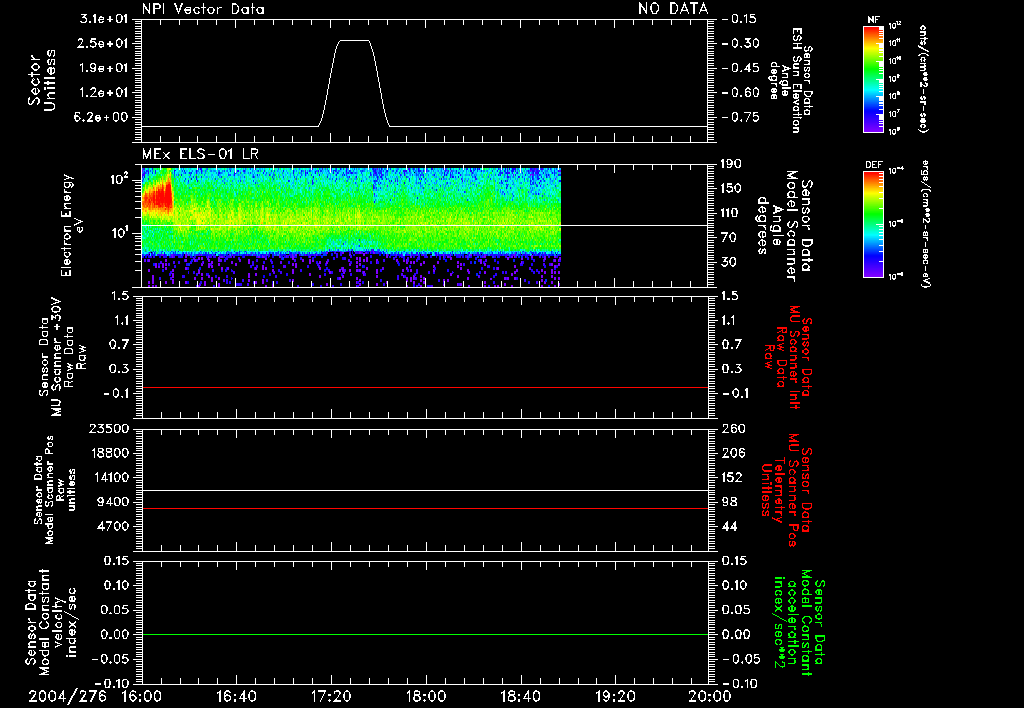Click the "150" scanner angle tick label

731,188
